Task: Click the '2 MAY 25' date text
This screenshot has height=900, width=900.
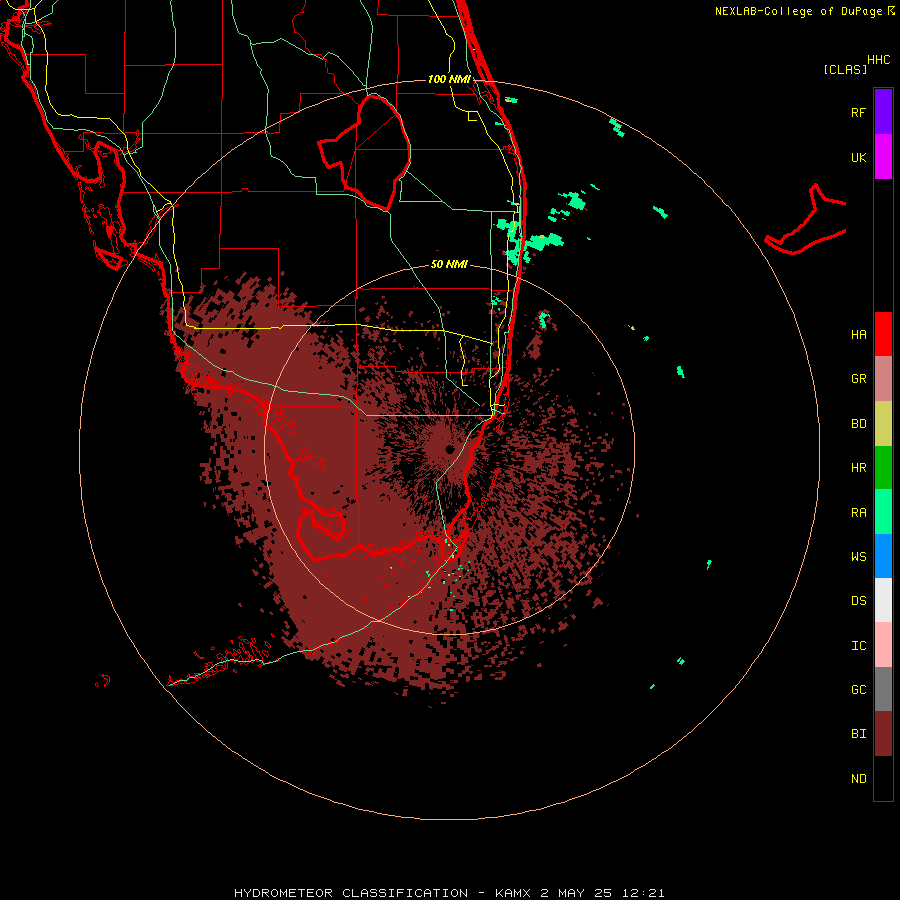Action: (577, 893)
